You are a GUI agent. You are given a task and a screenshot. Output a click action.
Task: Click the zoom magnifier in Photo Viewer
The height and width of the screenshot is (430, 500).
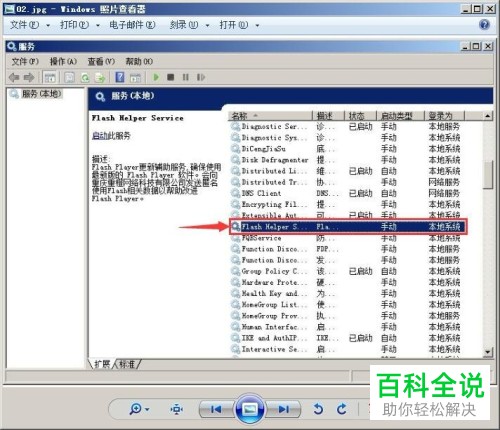pyautogui.click(x=135, y=408)
